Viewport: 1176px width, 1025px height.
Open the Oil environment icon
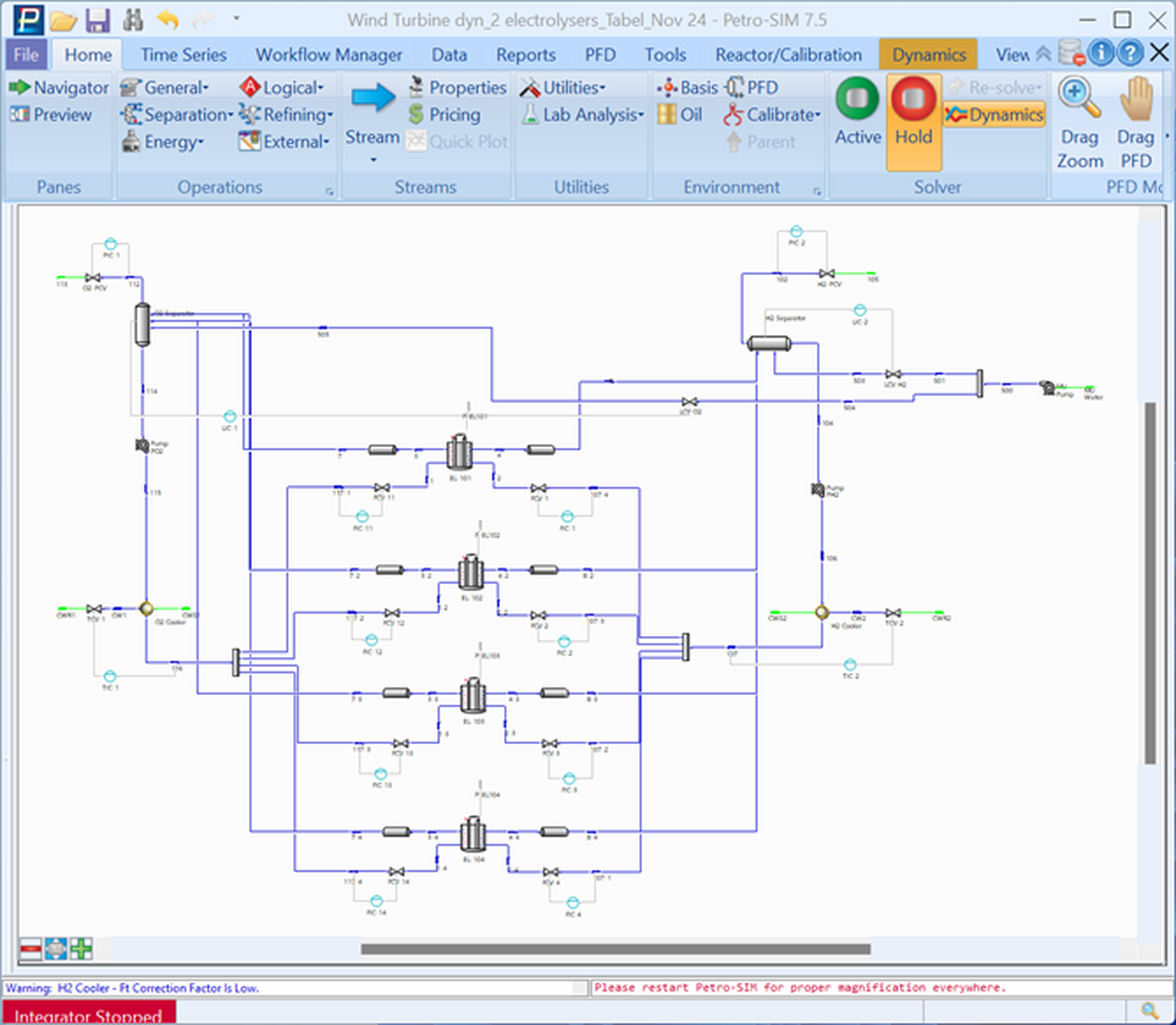(x=667, y=114)
